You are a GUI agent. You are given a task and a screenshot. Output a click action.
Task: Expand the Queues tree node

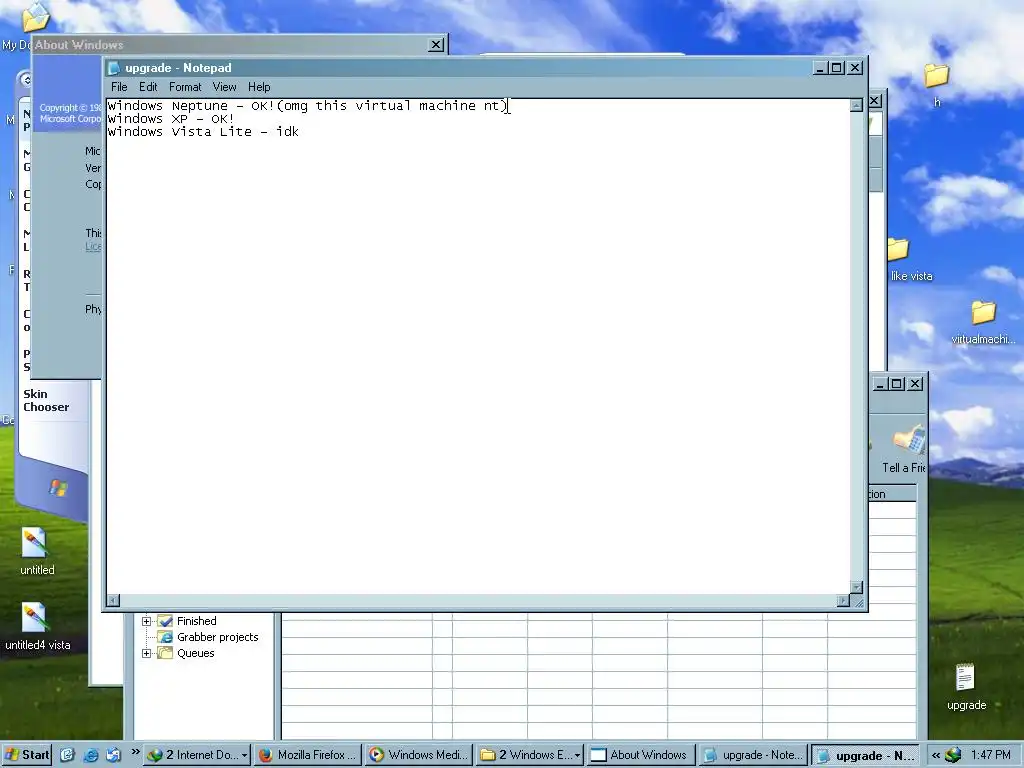(x=146, y=653)
